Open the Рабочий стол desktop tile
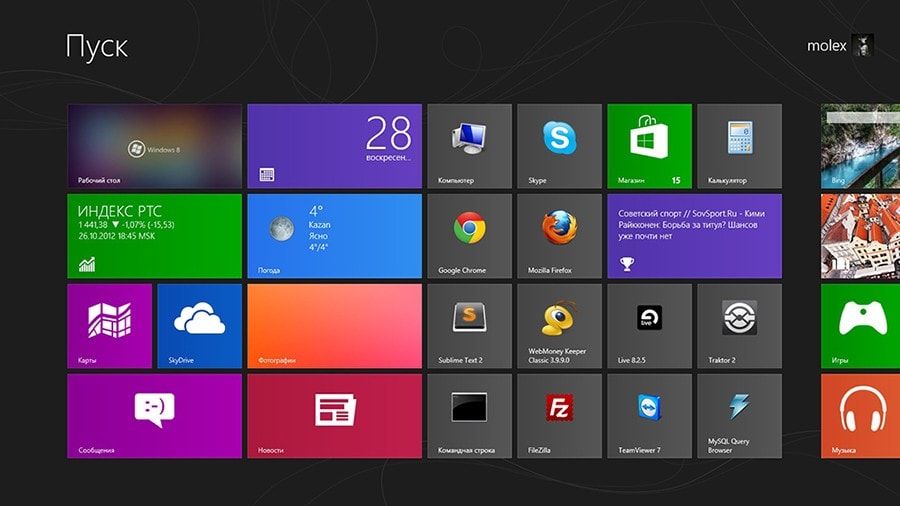900x506 pixels. [154, 146]
